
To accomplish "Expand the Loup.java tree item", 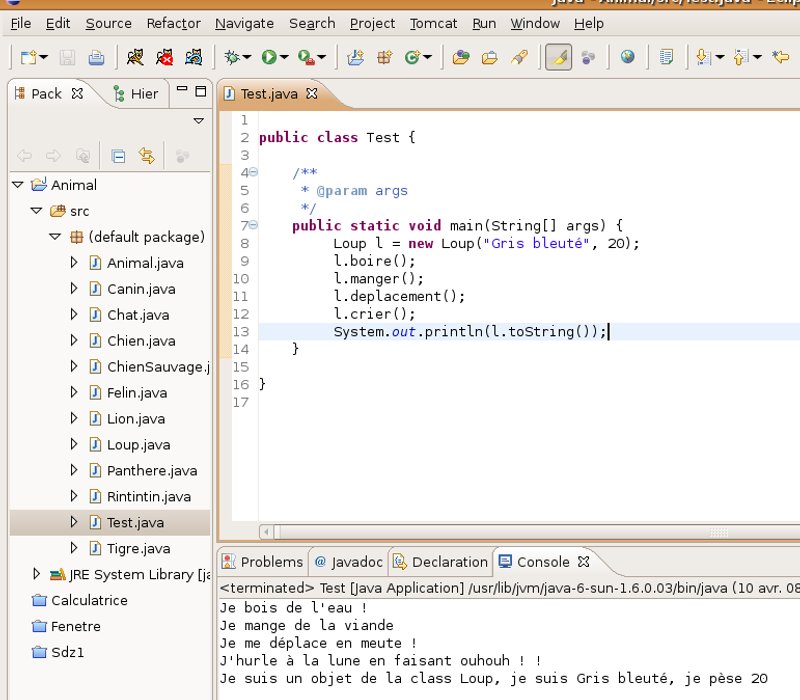I will tap(74, 444).
